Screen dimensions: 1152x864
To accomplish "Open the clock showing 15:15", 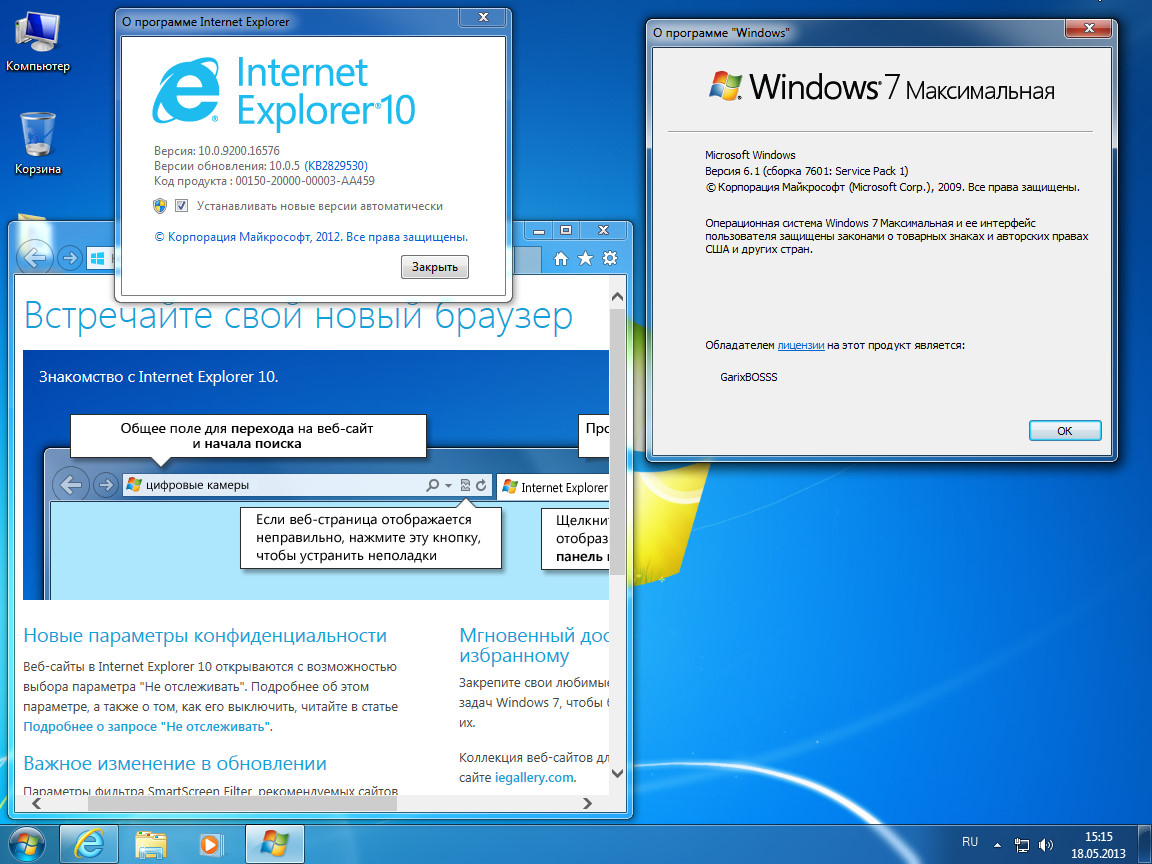I will pos(1098,837).
